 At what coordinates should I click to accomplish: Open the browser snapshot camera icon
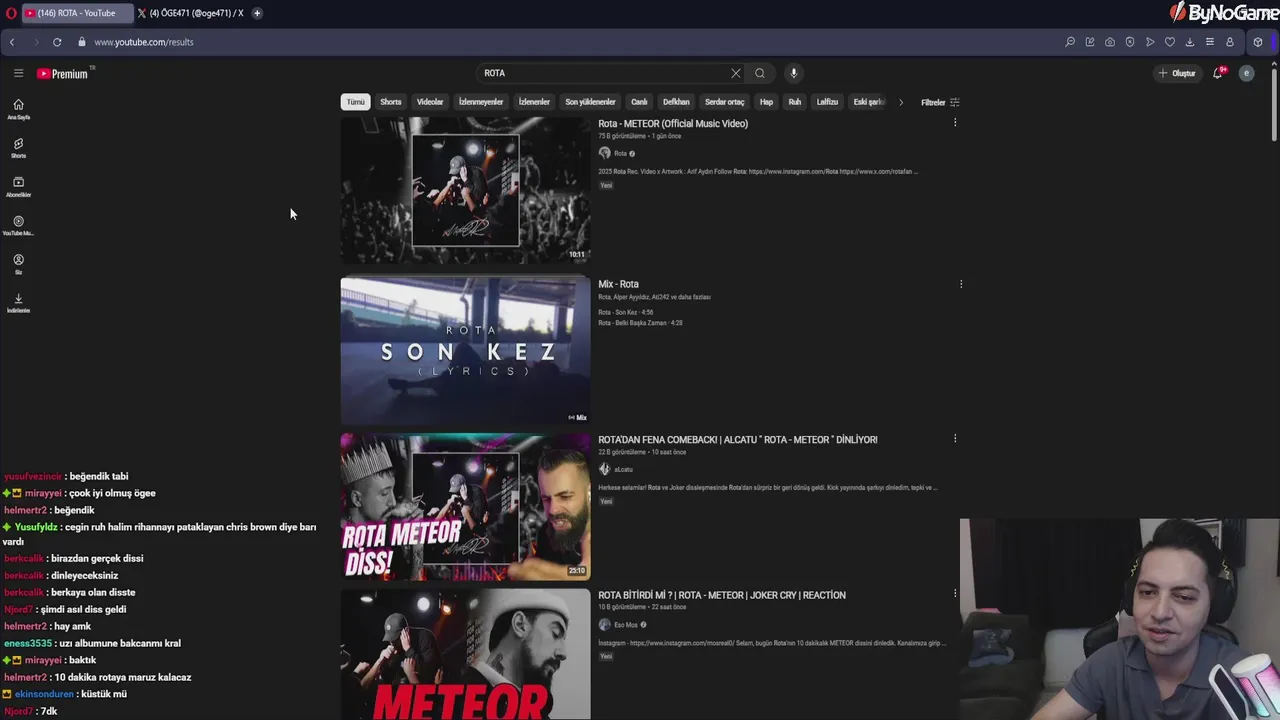[x=1110, y=42]
